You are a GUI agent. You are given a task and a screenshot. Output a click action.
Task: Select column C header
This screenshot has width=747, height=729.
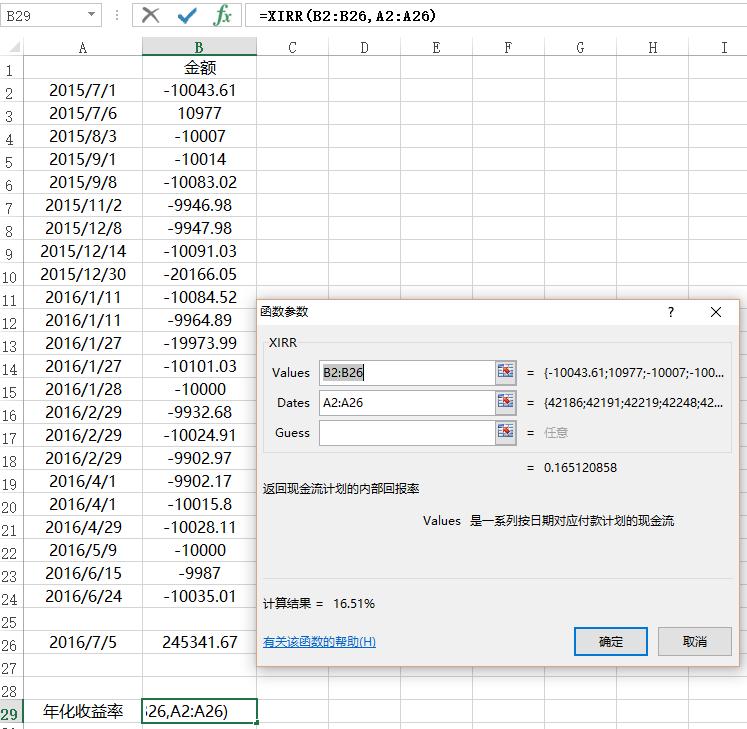[x=293, y=47]
